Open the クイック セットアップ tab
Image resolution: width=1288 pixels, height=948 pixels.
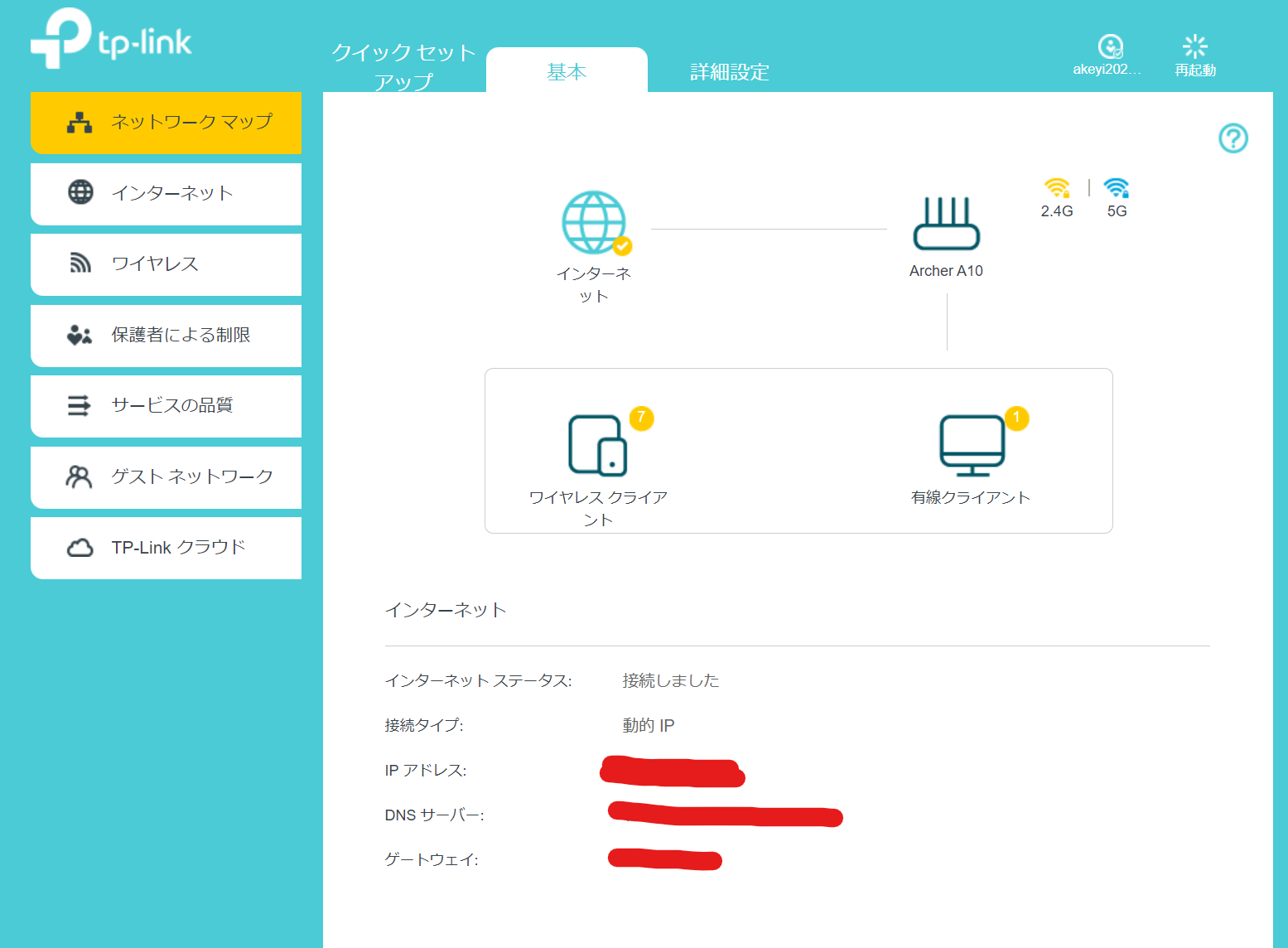click(403, 66)
